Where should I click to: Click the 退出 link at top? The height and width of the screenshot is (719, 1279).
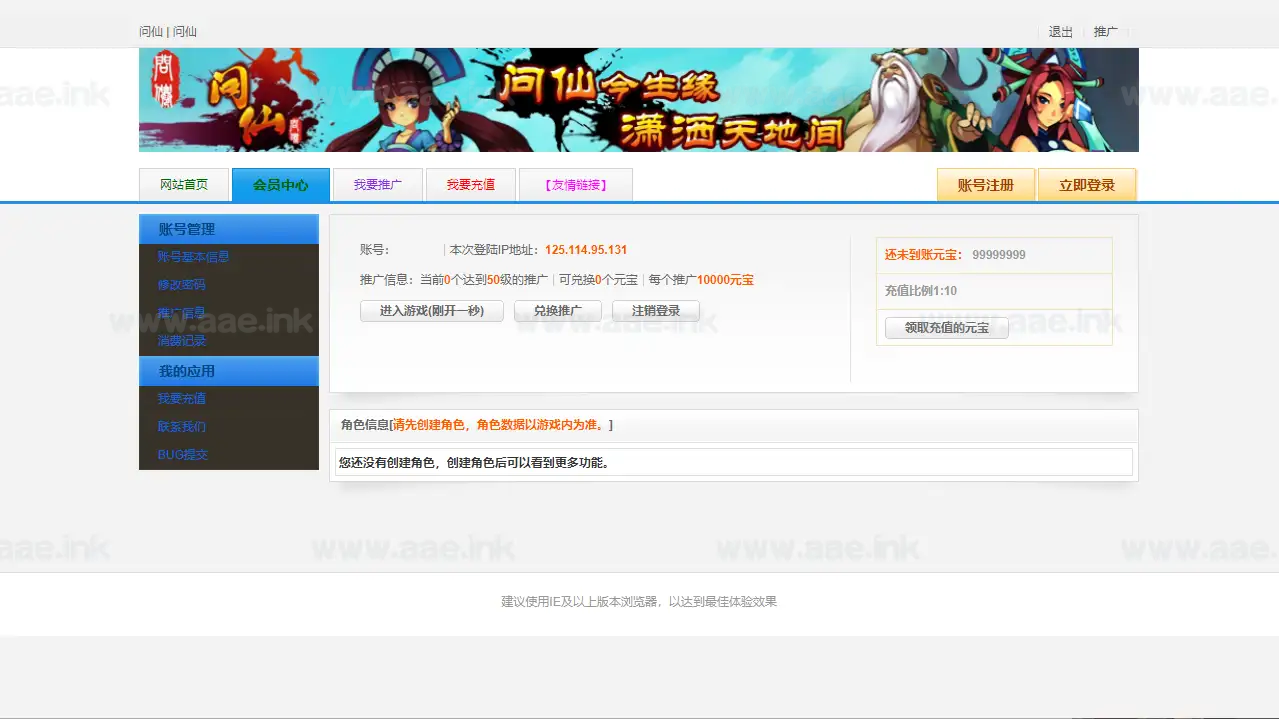[1060, 32]
